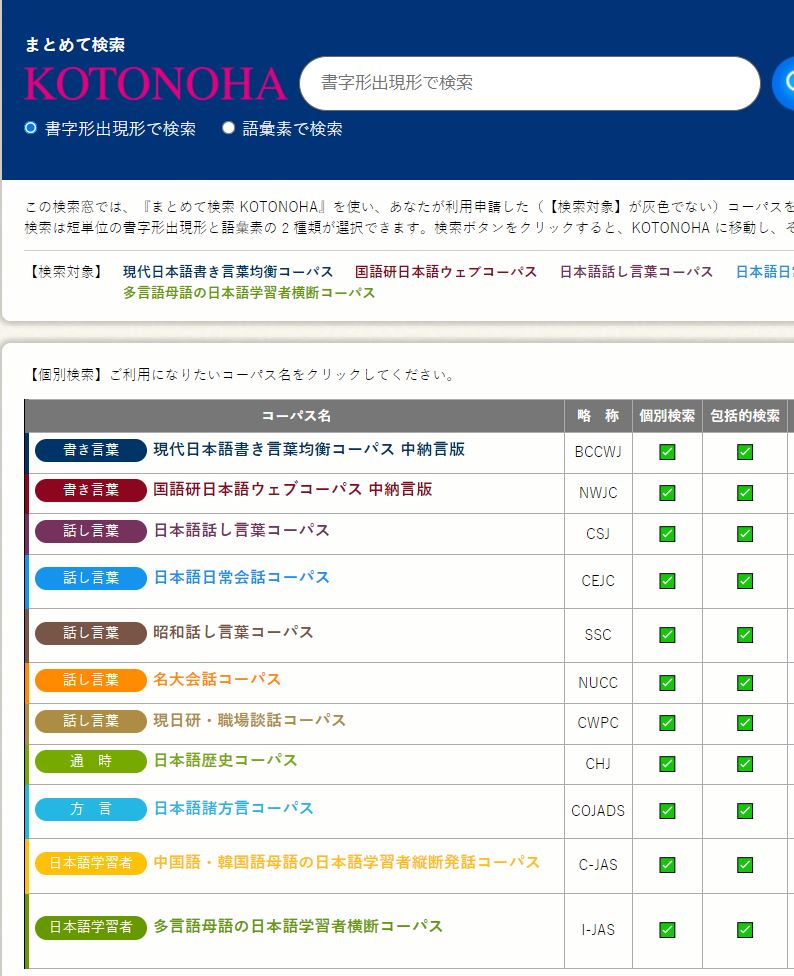794x976 pixels.
Task: Open 国語研日本語ウェブコーパス in 検索対象 list
Action: click(x=446, y=272)
